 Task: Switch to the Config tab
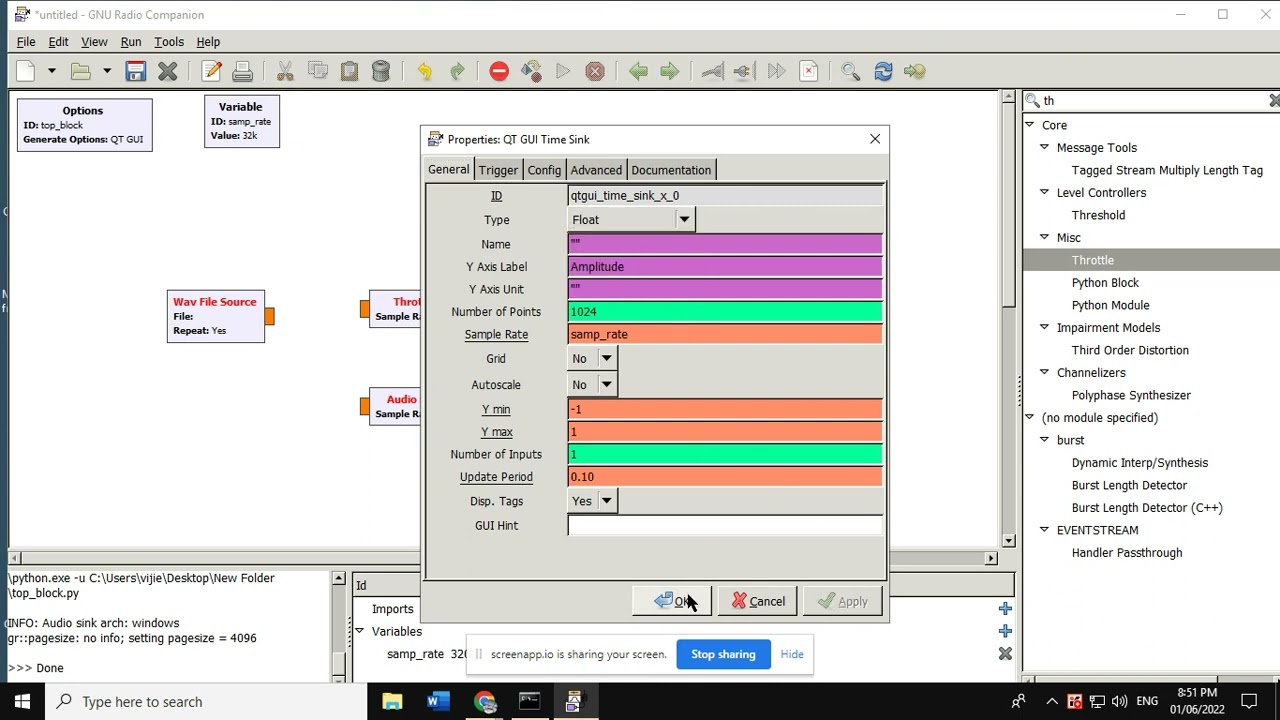[x=544, y=170]
